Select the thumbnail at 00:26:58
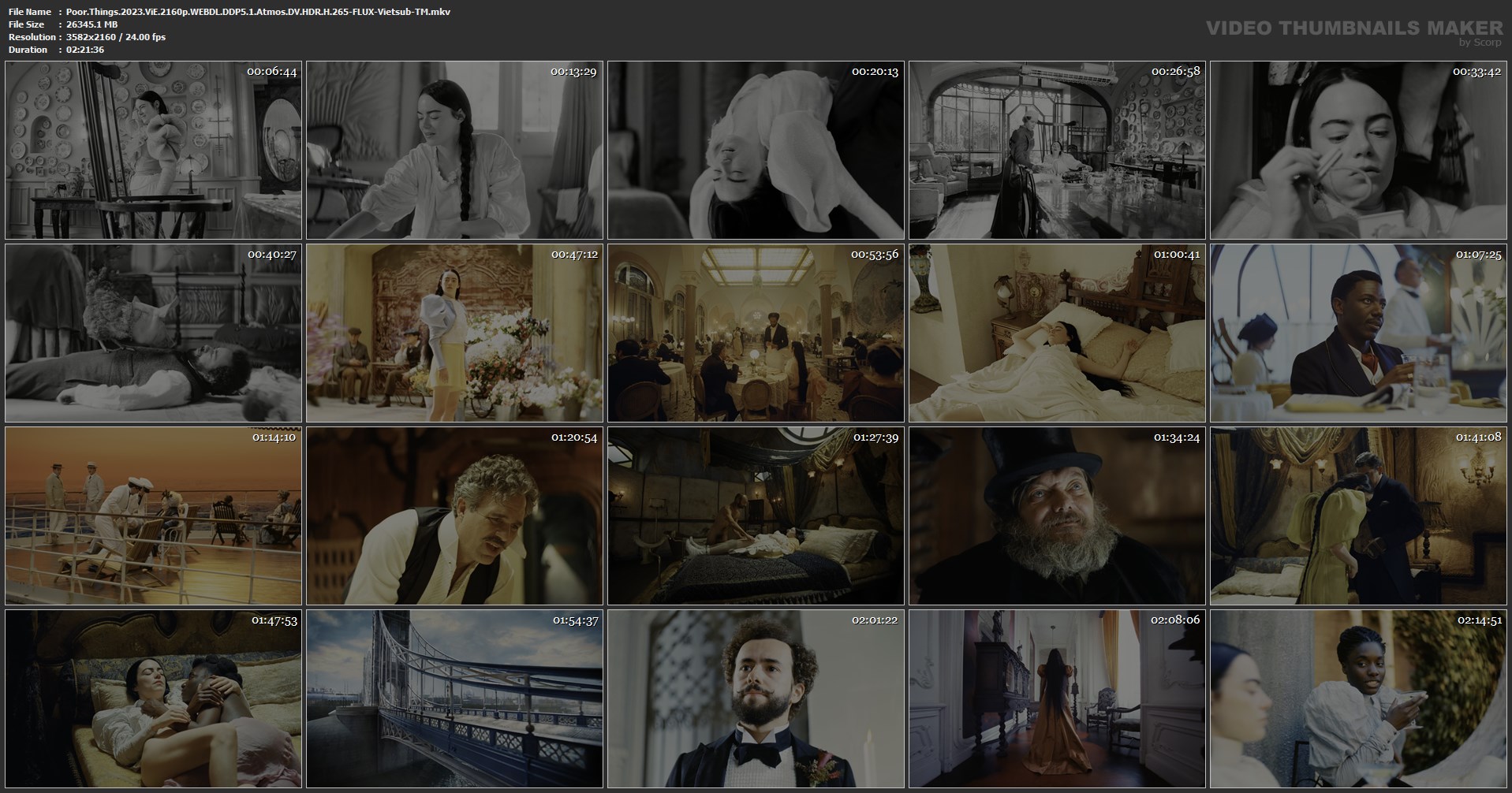This screenshot has height=793, width=1512. pos(1058,150)
